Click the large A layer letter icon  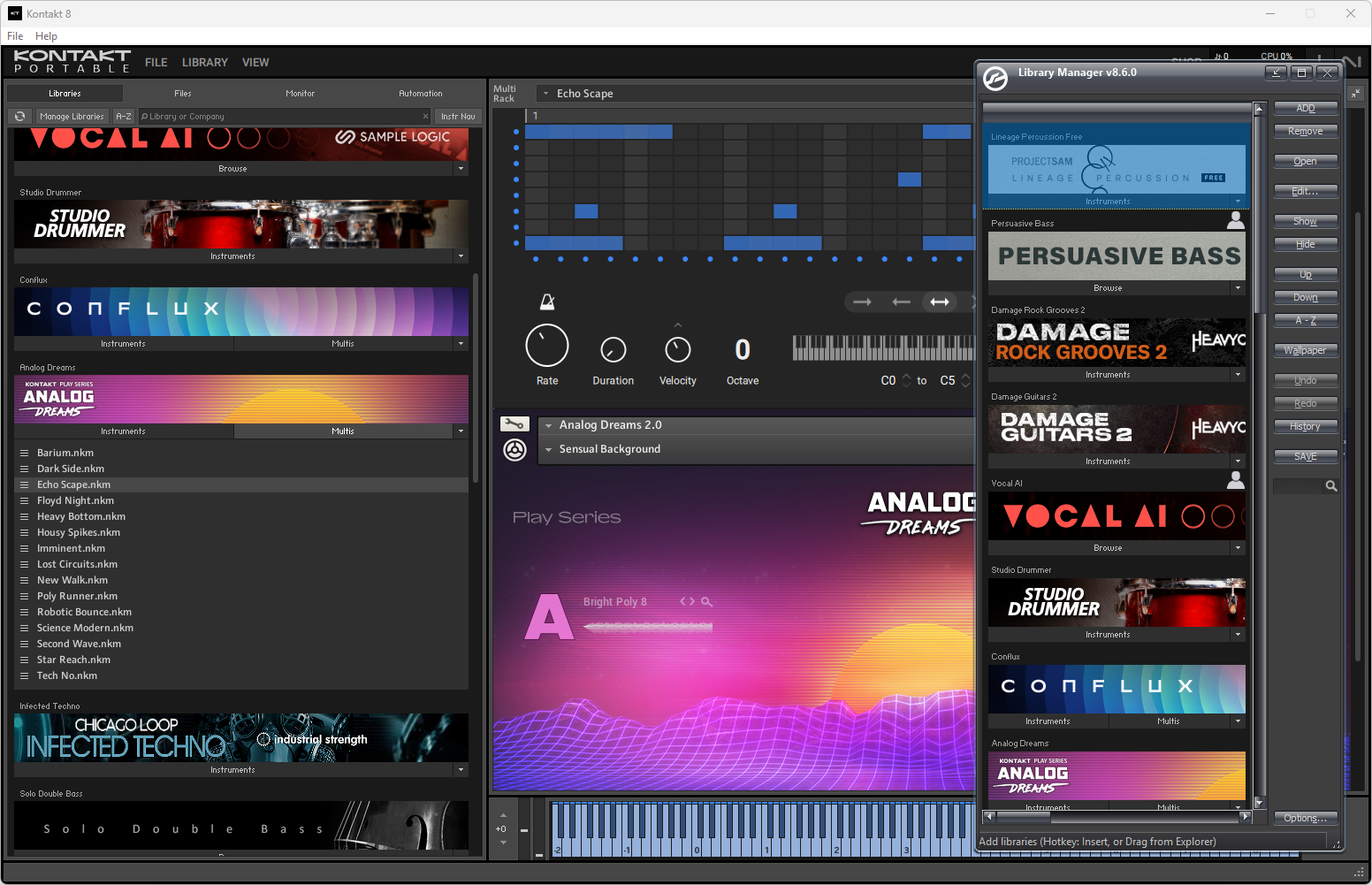click(549, 617)
